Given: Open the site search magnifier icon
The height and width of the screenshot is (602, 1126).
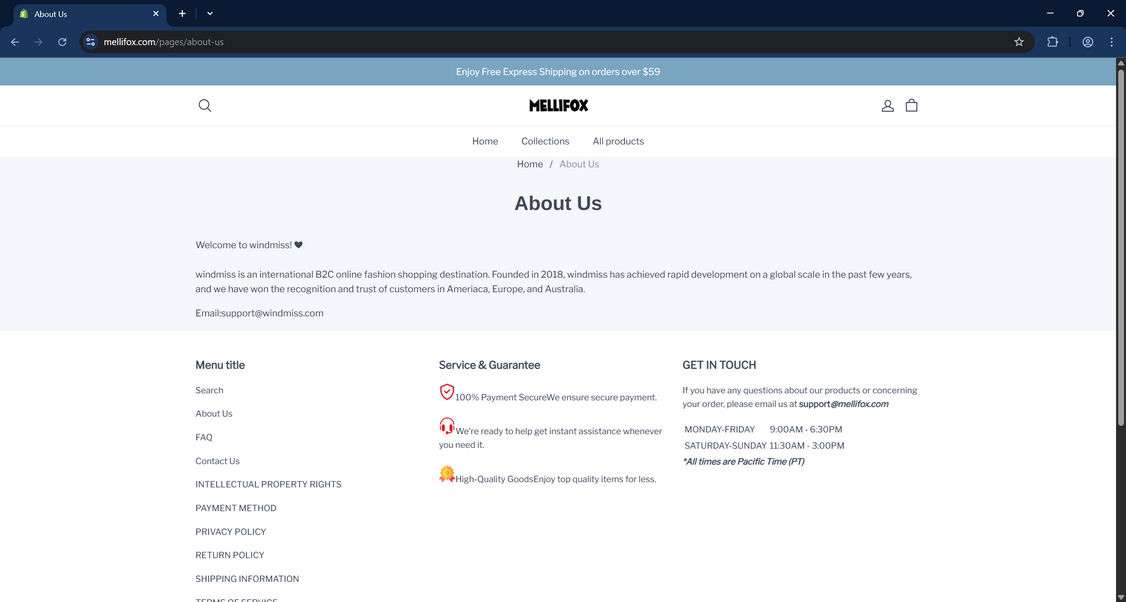Looking at the screenshot, I should [x=205, y=106].
